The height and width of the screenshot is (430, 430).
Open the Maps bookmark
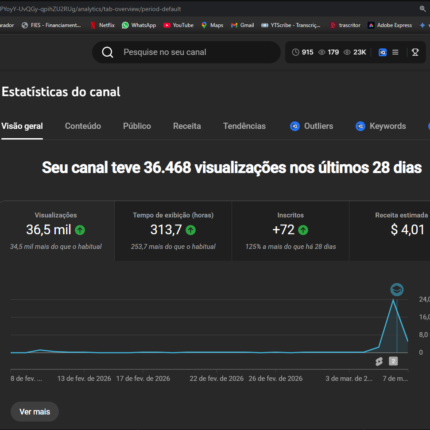212,25
